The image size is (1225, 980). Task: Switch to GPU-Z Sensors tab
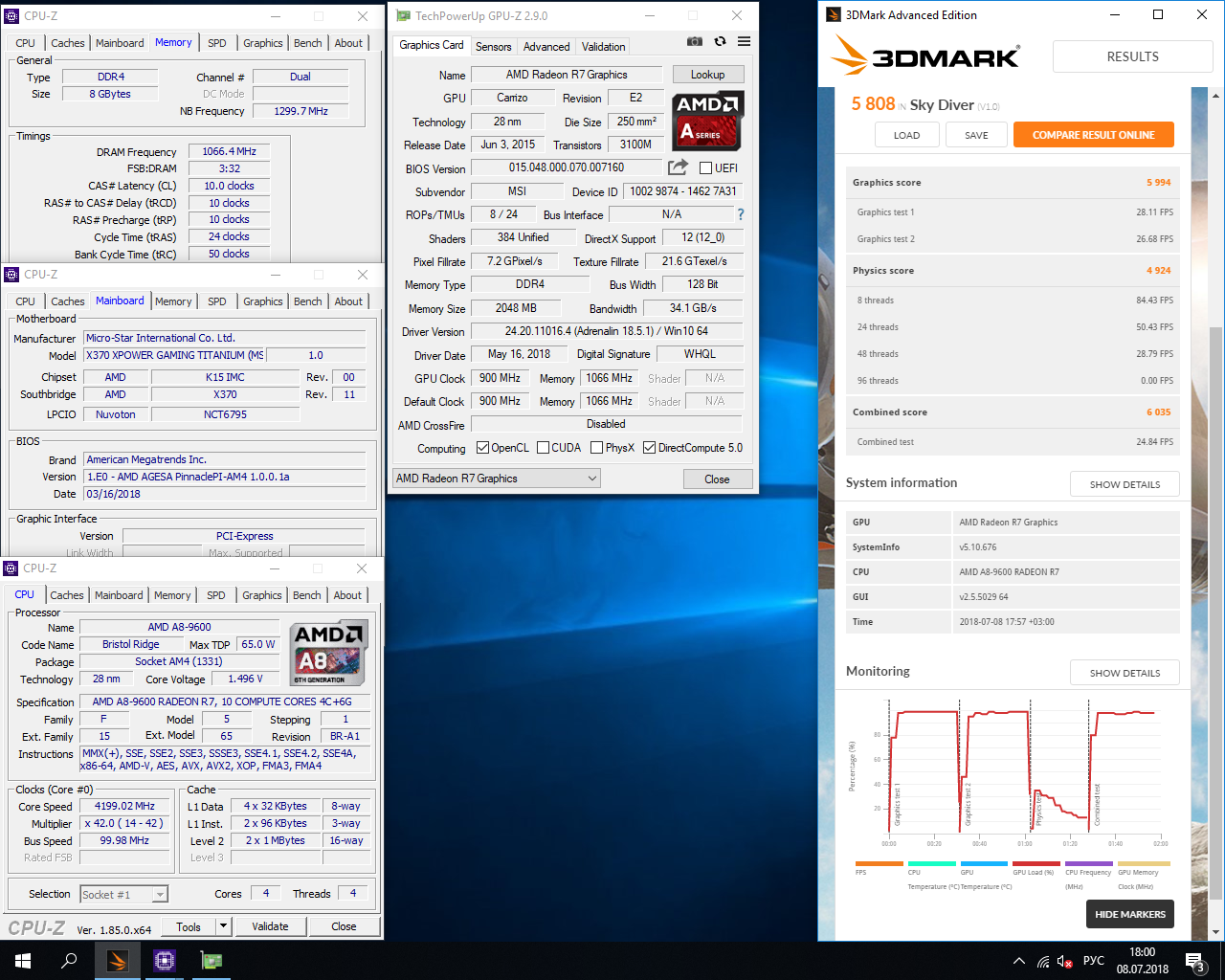click(493, 46)
